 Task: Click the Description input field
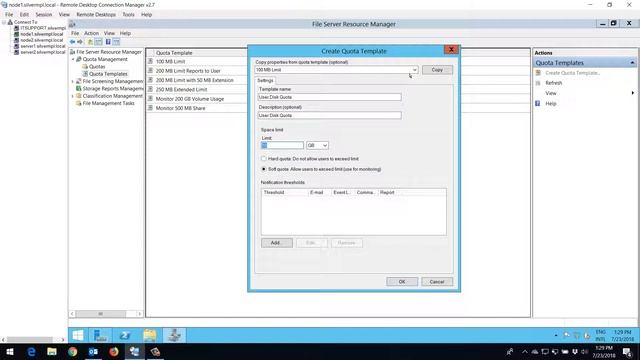tap(329, 116)
